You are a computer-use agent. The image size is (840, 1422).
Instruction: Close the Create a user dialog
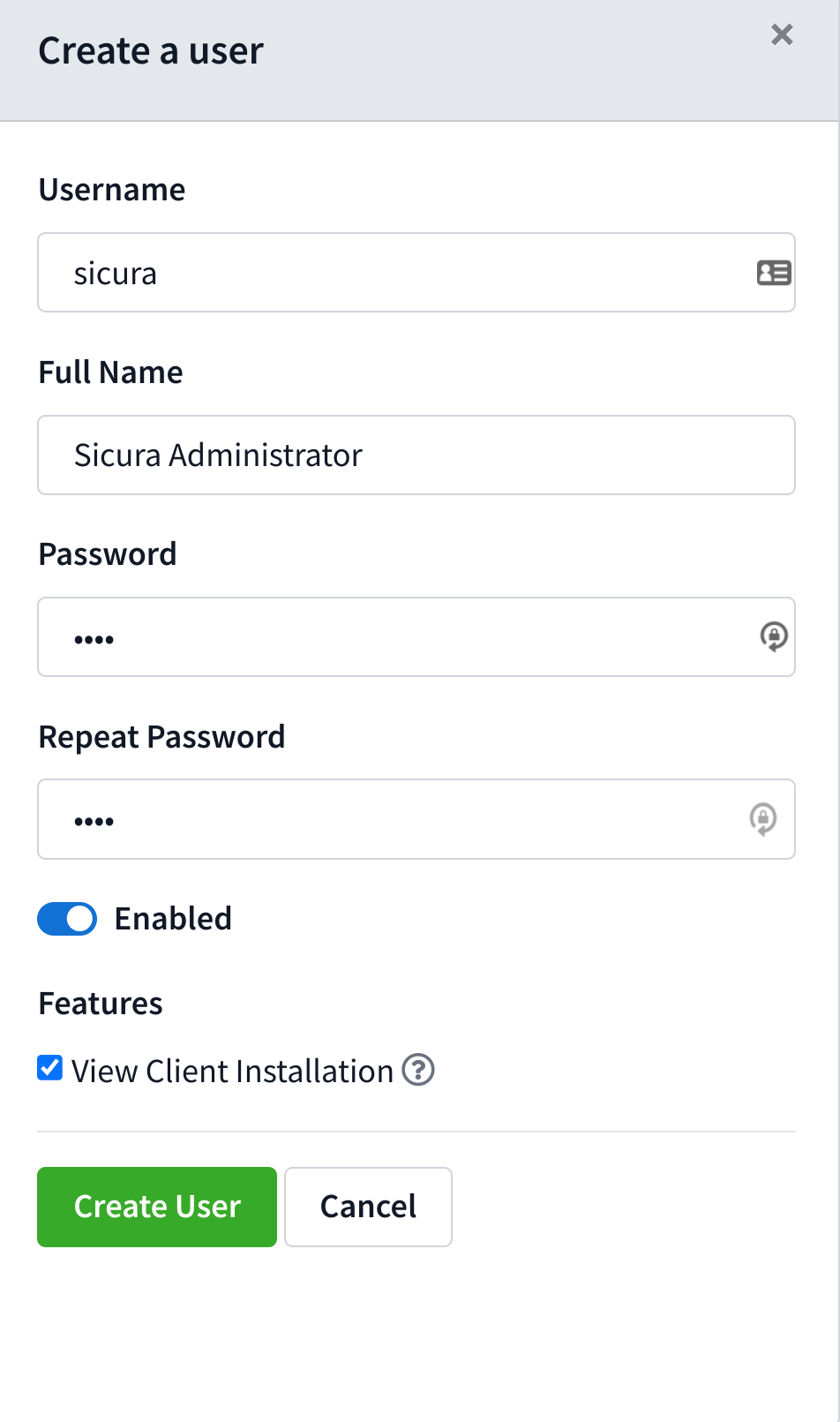[782, 34]
